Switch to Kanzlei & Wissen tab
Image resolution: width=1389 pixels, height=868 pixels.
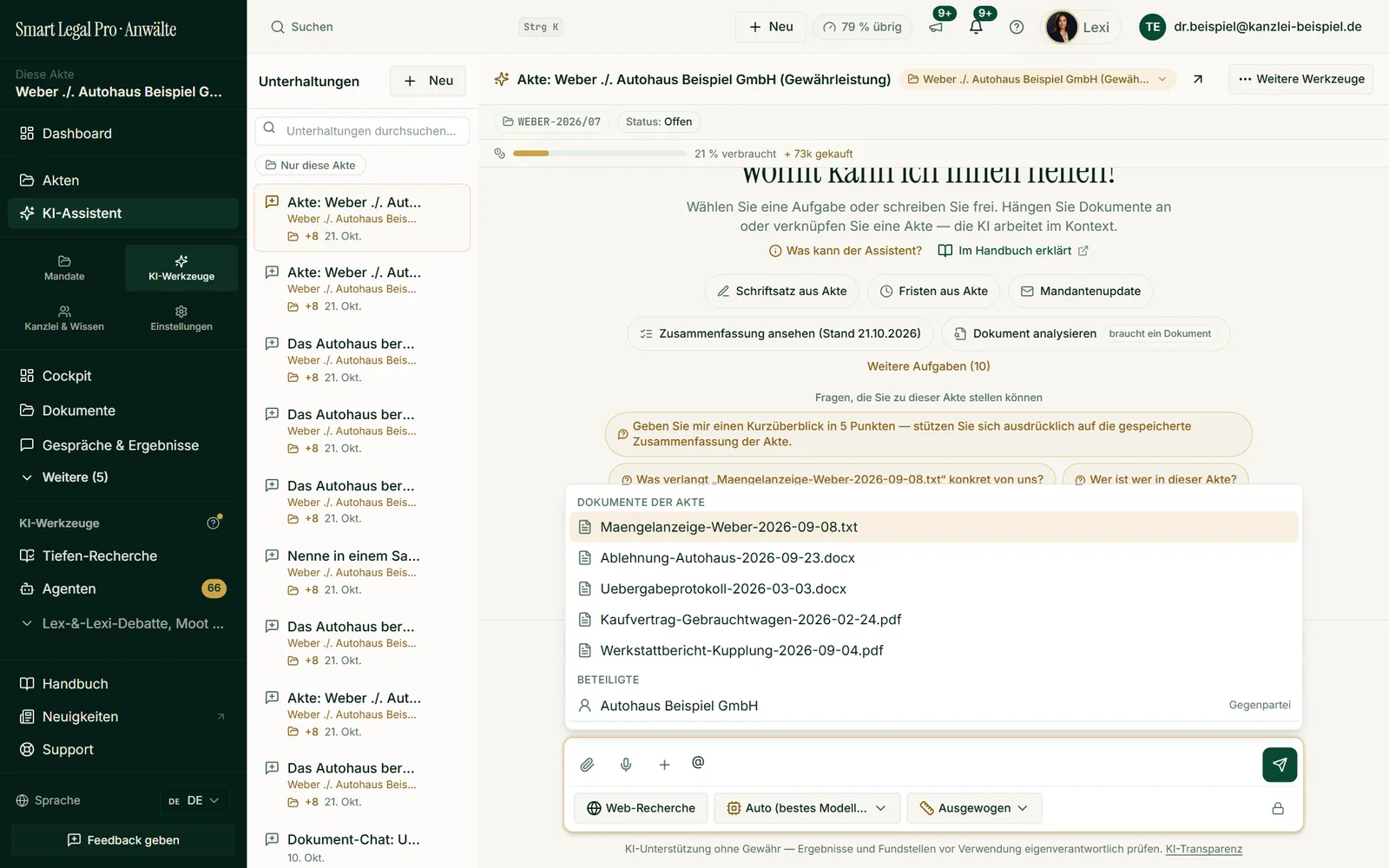click(64, 319)
